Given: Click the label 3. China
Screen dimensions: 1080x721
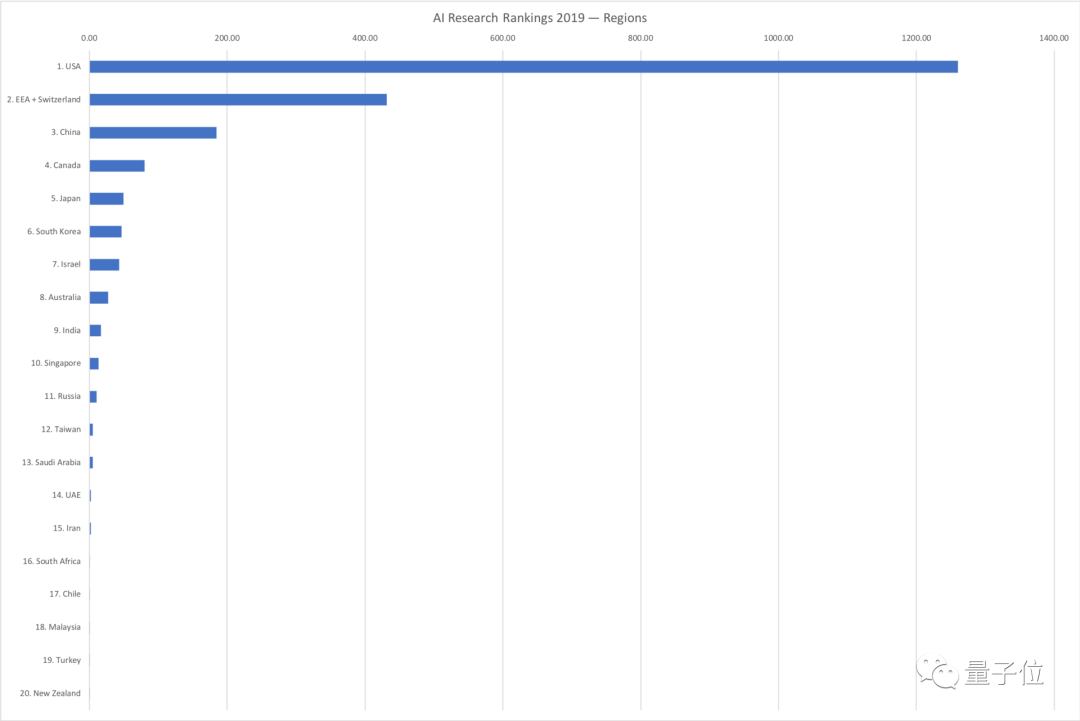Looking at the screenshot, I should pyautogui.click(x=66, y=132).
